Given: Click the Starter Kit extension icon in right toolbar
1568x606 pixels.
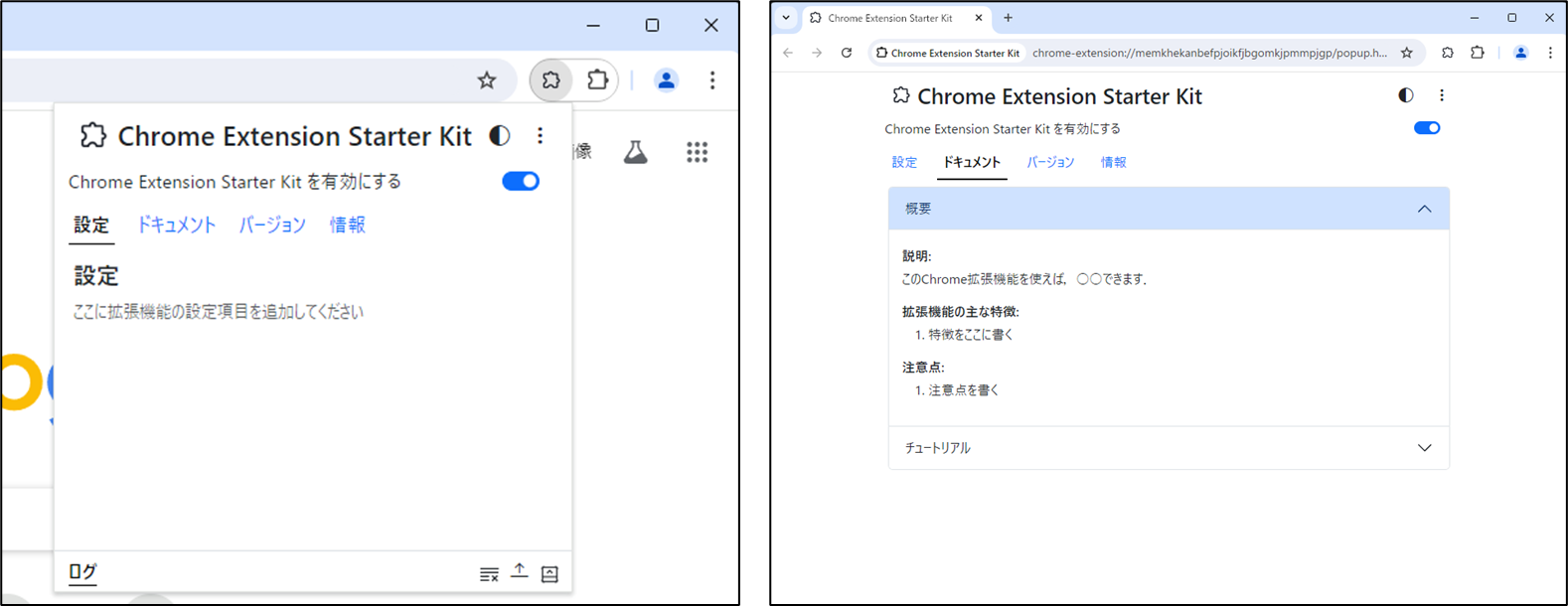Looking at the screenshot, I should click(1447, 53).
